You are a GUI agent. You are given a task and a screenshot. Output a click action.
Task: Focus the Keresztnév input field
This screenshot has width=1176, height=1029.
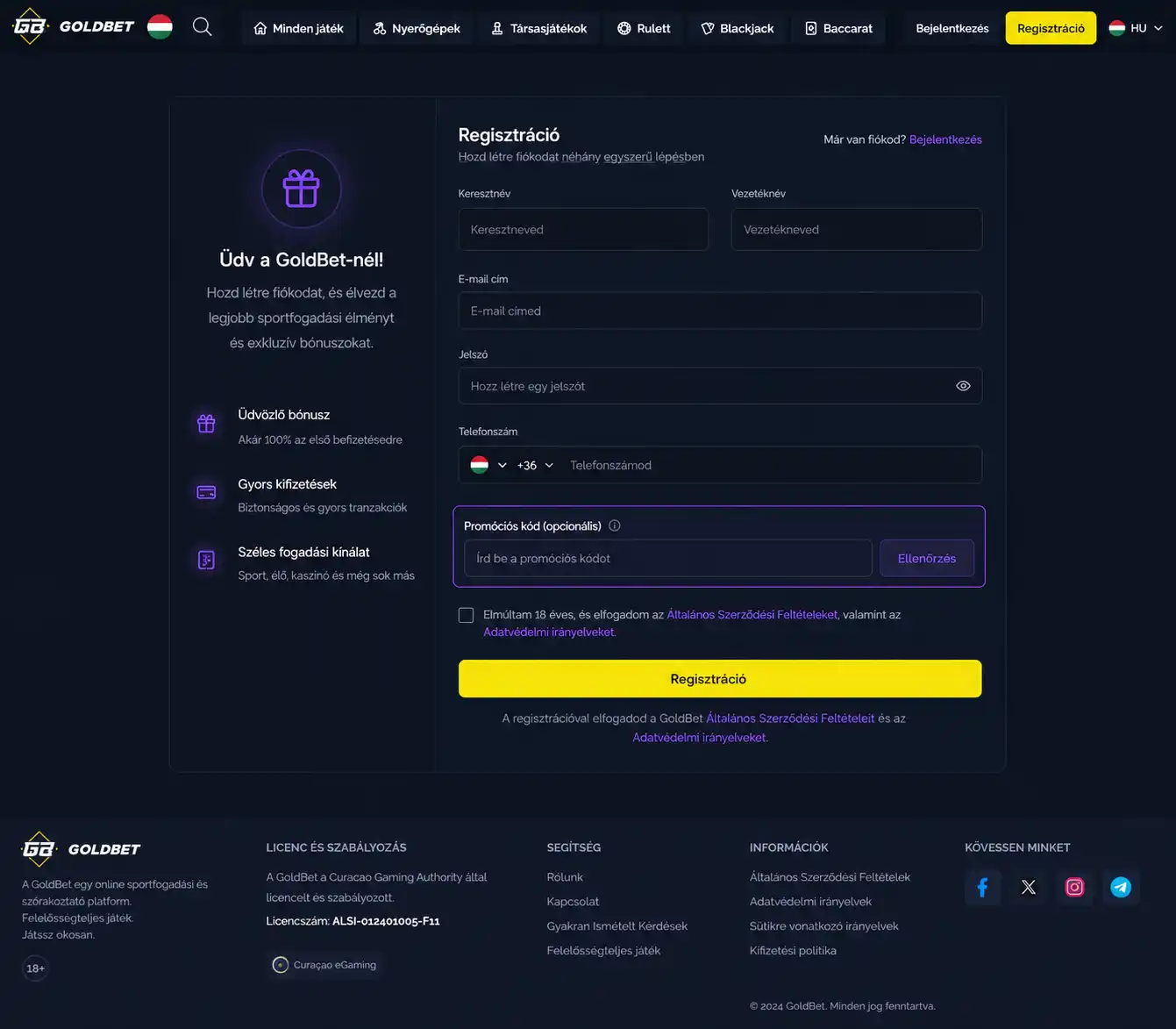[583, 229]
